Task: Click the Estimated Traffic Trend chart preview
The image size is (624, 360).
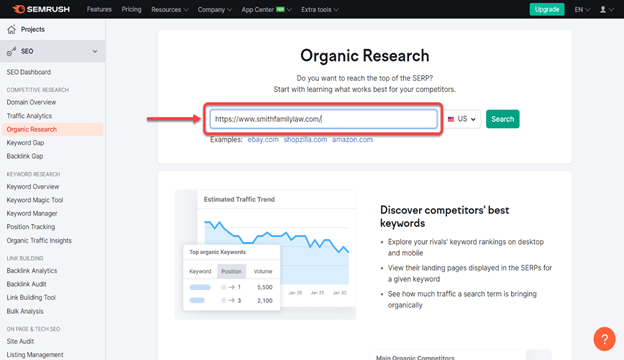Action: click(276, 248)
